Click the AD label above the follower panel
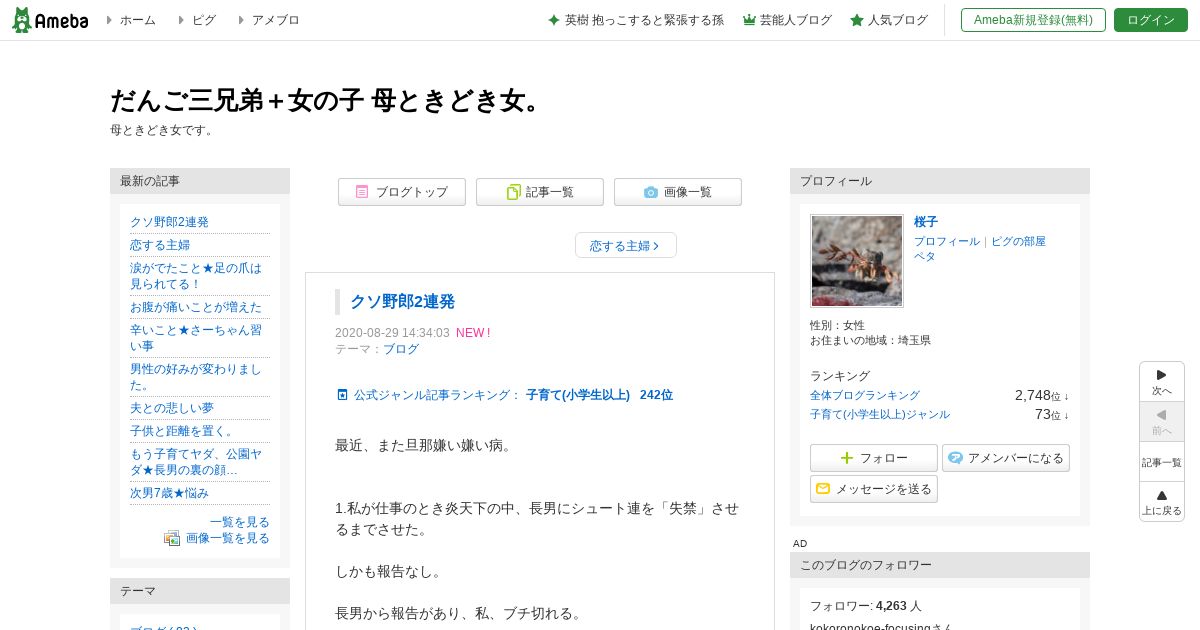 point(800,543)
